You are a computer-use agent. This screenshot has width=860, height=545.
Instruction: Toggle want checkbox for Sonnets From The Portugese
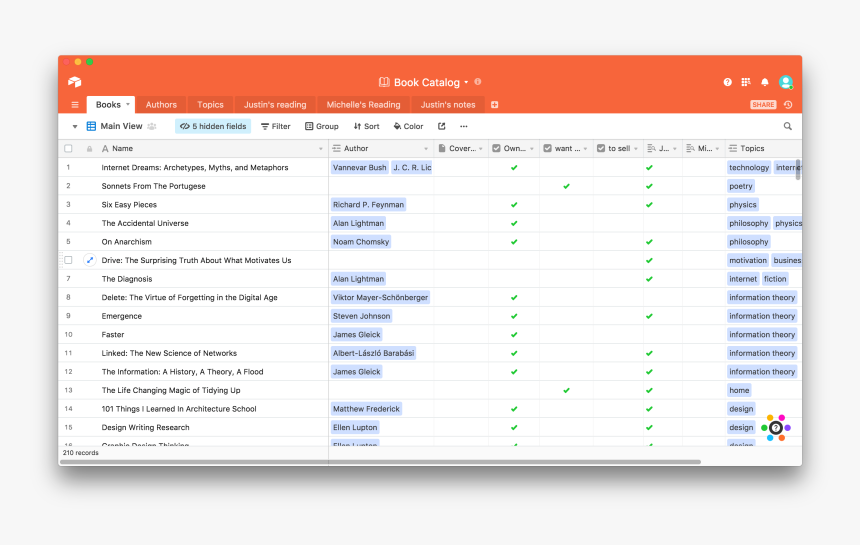567,186
